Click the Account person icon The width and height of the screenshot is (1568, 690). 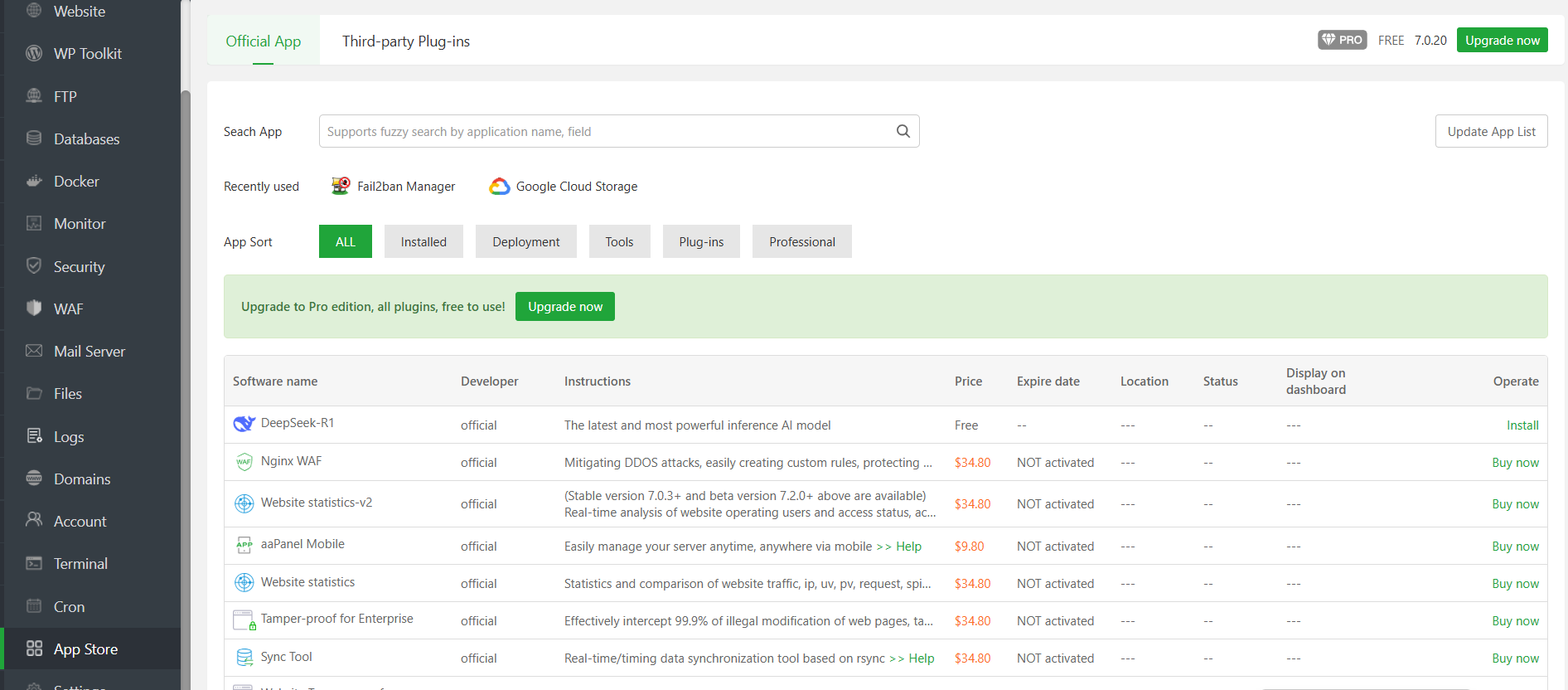(34, 521)
